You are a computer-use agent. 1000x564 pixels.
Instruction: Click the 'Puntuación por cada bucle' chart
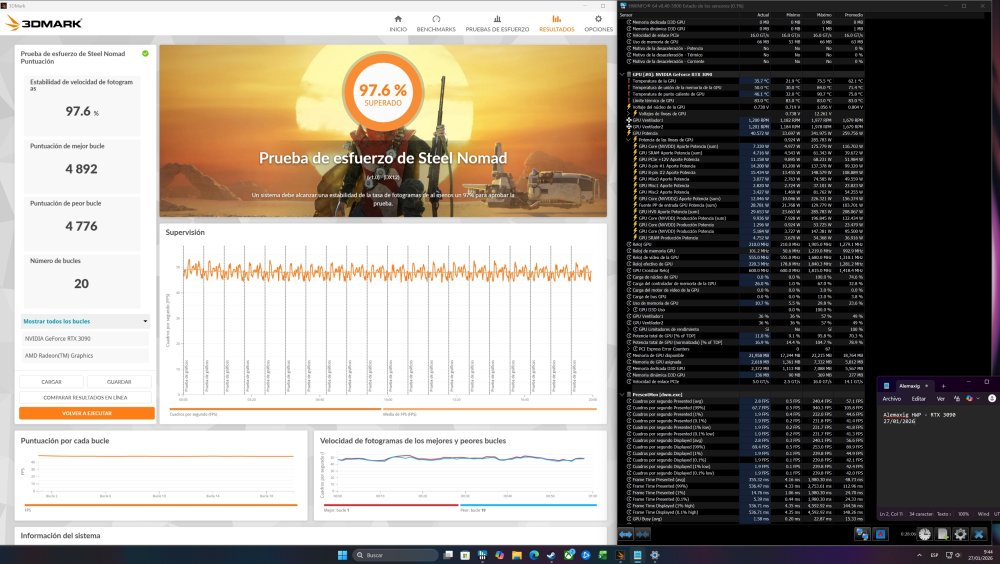coord(161,475)
